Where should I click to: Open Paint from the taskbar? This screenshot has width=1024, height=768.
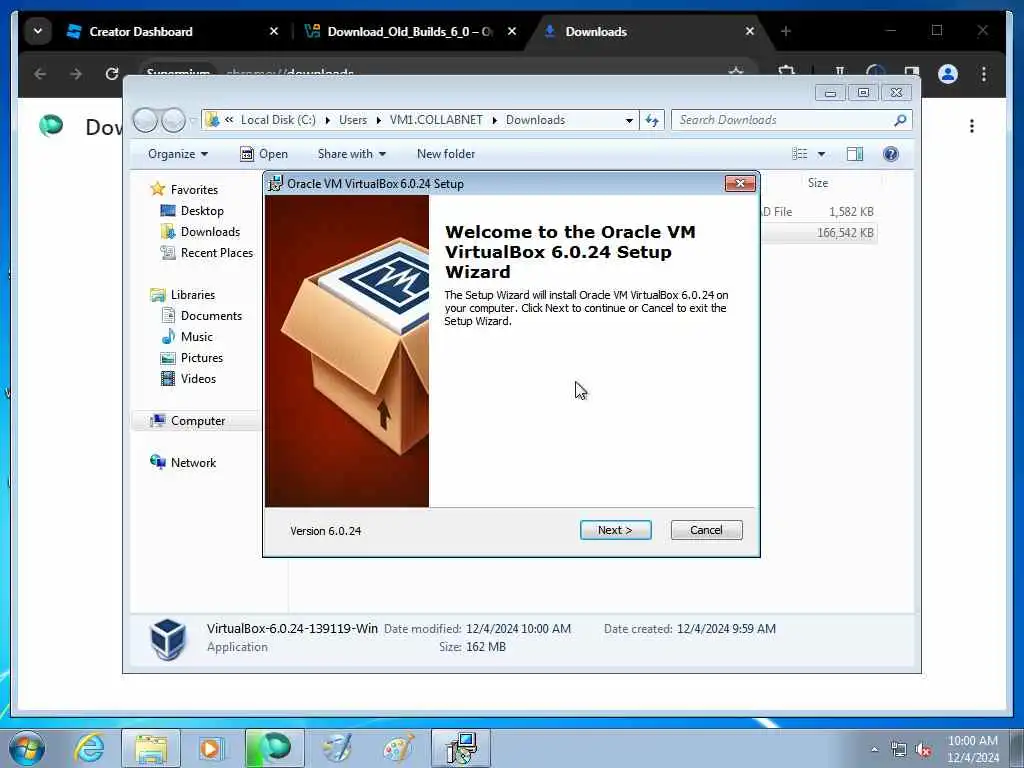[398, 748]
